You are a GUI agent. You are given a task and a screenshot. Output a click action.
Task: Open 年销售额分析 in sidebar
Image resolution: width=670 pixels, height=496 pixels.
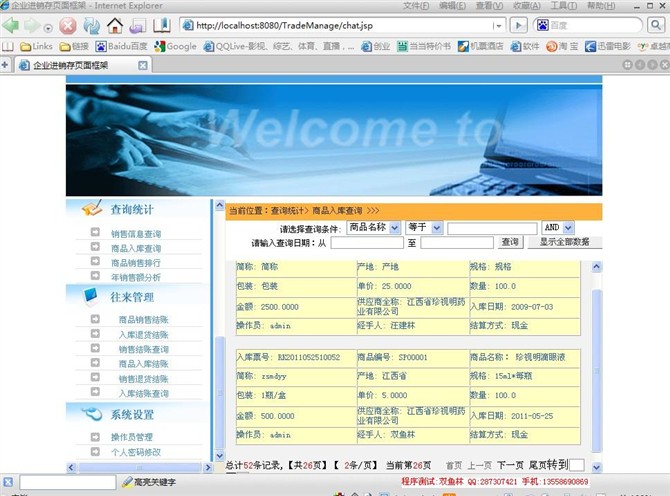click(136, 277)
